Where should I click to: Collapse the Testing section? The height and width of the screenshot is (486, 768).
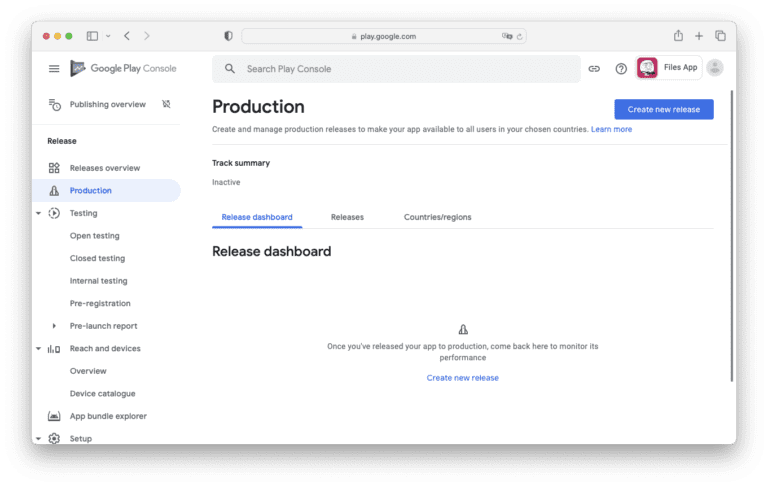pyautogui.click(x=38, y=213)
